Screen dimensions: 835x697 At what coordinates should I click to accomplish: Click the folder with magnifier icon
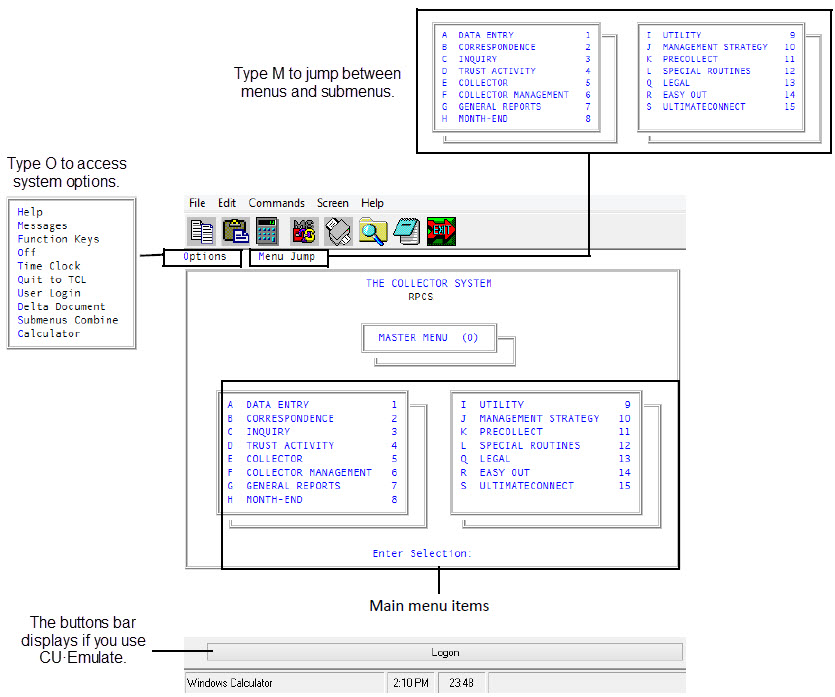(x=373, y=231)
